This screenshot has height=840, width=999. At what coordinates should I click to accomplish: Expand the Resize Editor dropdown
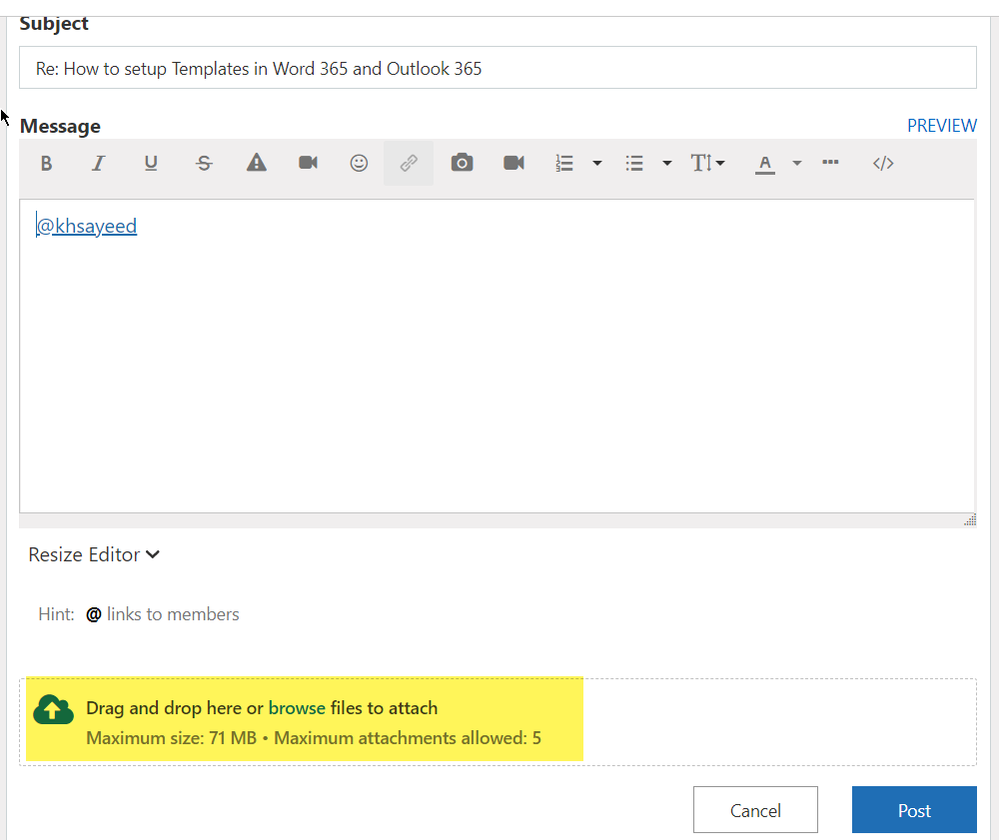[x=94, y=554]
